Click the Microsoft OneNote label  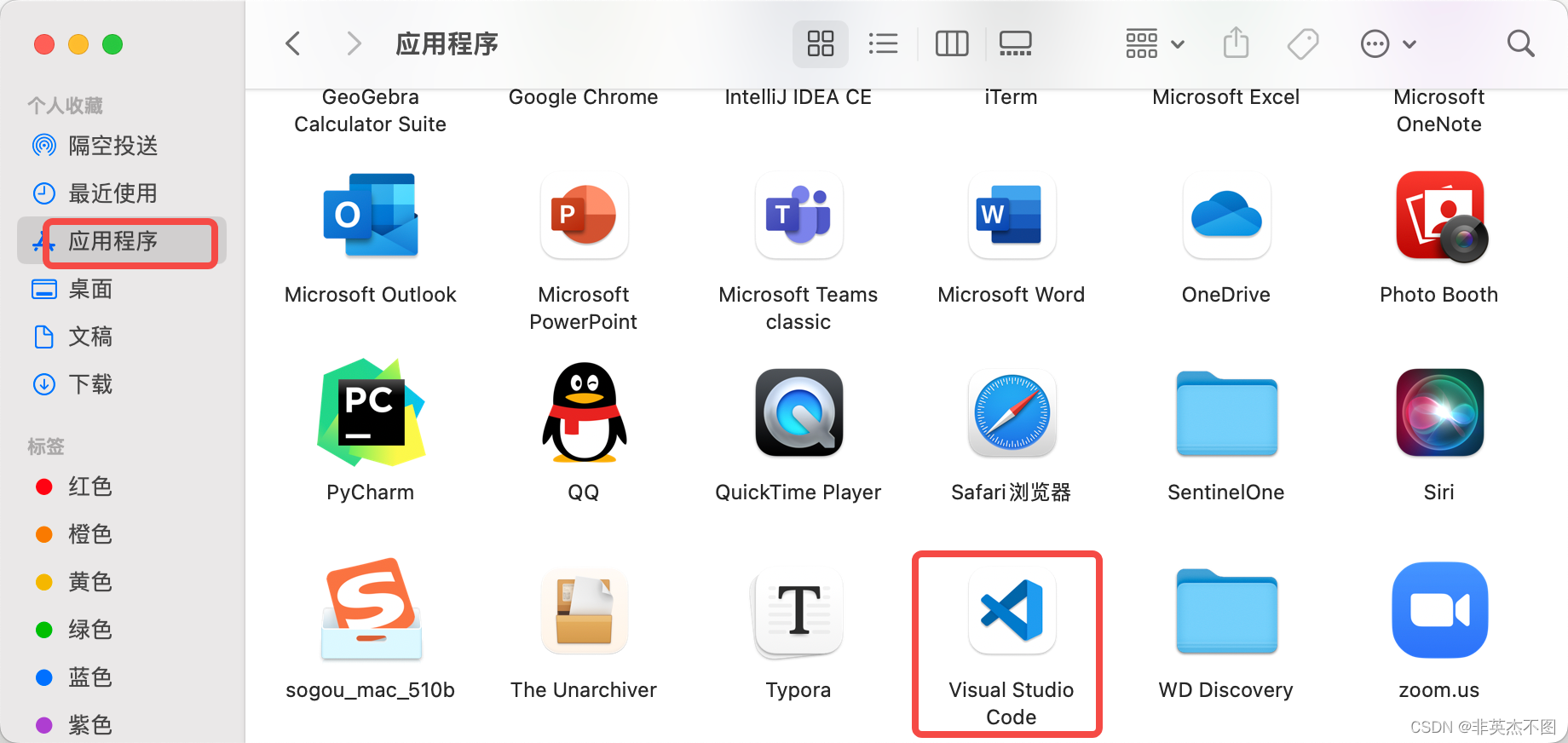pyautogui.click(x=1438, y=111)
